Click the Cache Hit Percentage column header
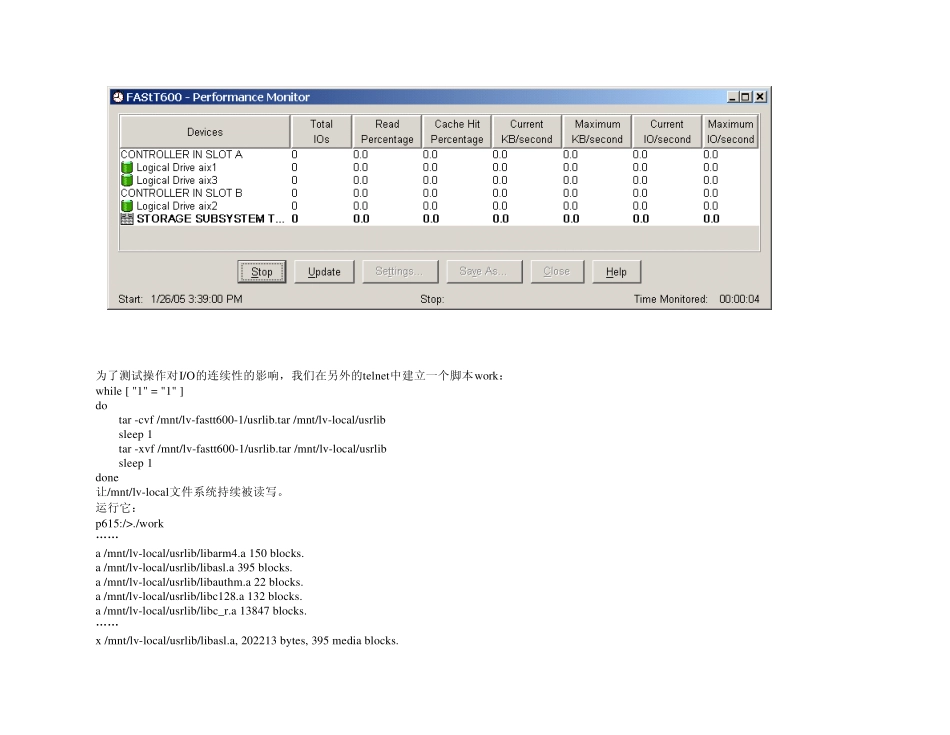Viewport: 950px width, 735px height. (457, 131)
